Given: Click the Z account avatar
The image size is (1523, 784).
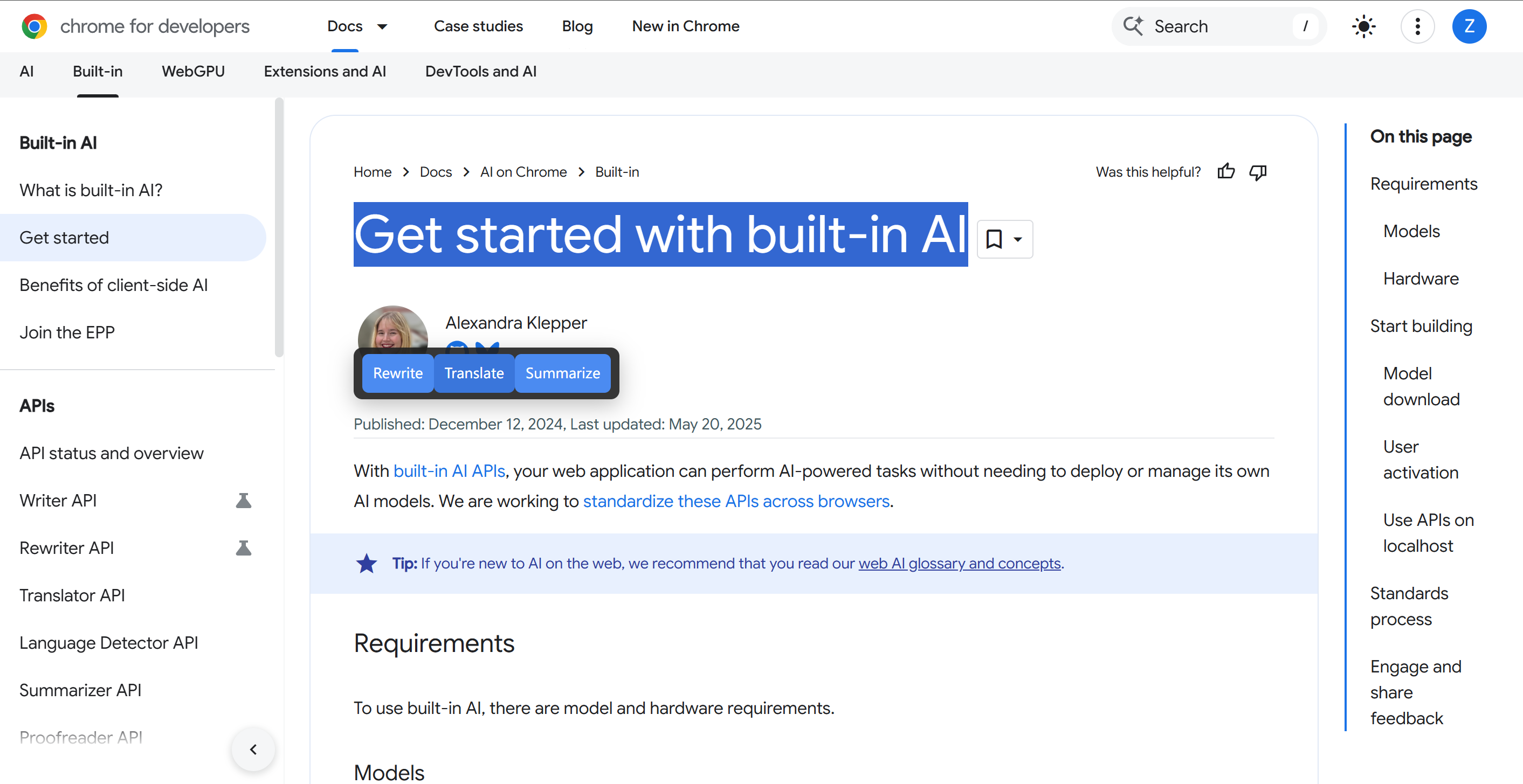Looking at the screenshot, I should [1469, 26].
